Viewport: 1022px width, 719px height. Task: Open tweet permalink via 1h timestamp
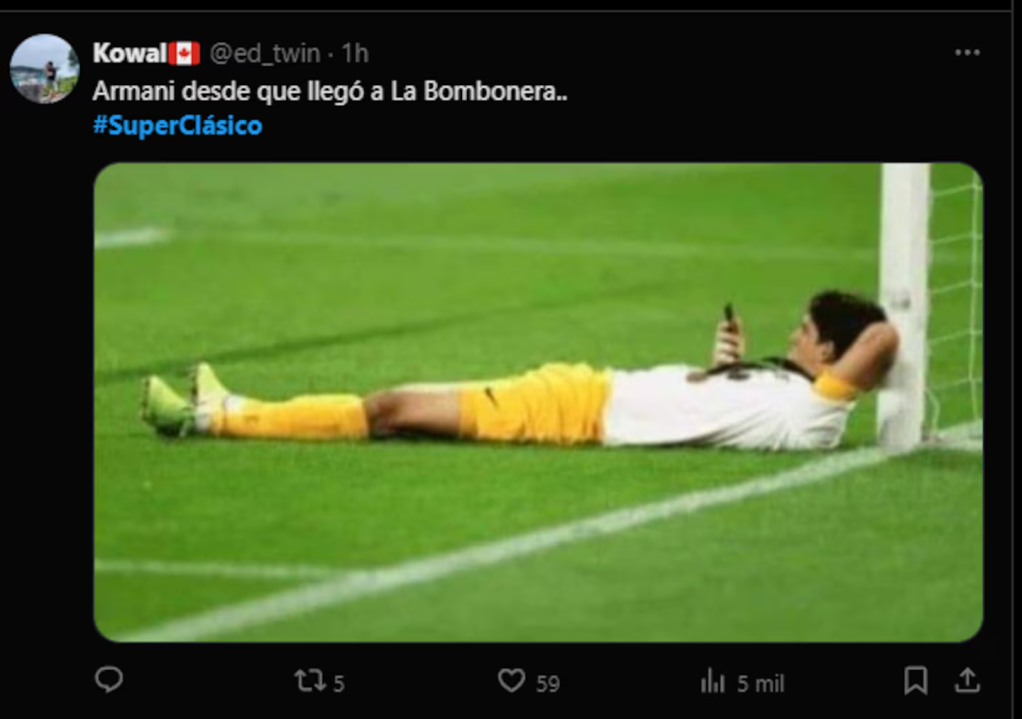coord(355,53)
